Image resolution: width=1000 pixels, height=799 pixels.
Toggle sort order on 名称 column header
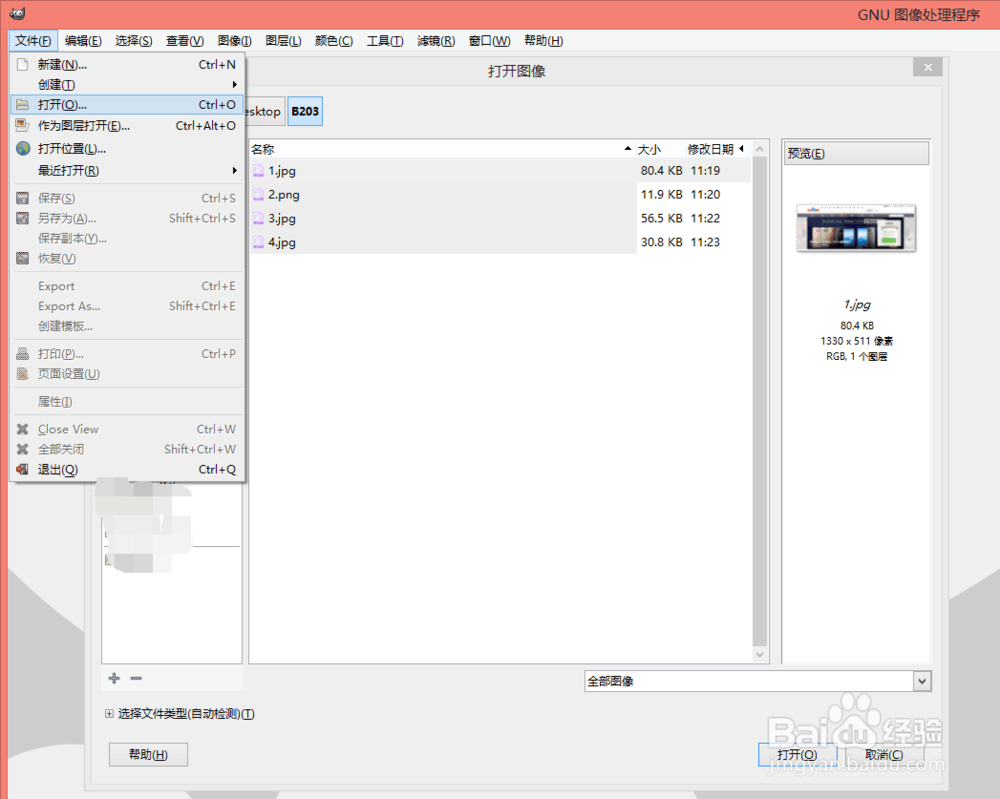click(x=262, y=147)
